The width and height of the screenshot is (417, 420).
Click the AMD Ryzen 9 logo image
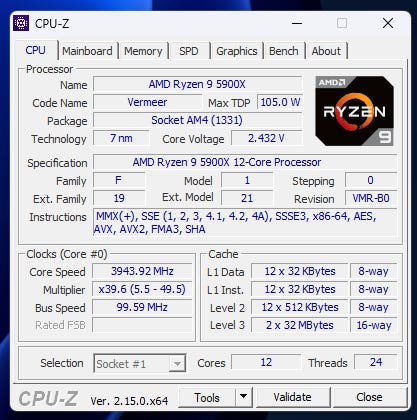click(x=354, y=111)
